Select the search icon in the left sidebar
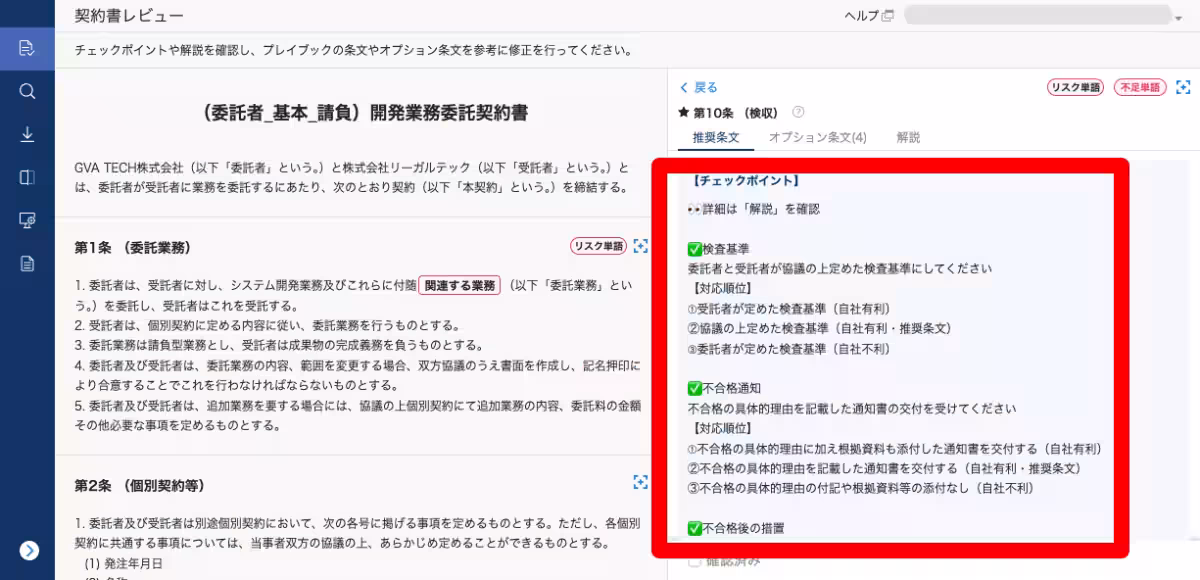This screenshot has width=1200, height=580. pos(27,90)
